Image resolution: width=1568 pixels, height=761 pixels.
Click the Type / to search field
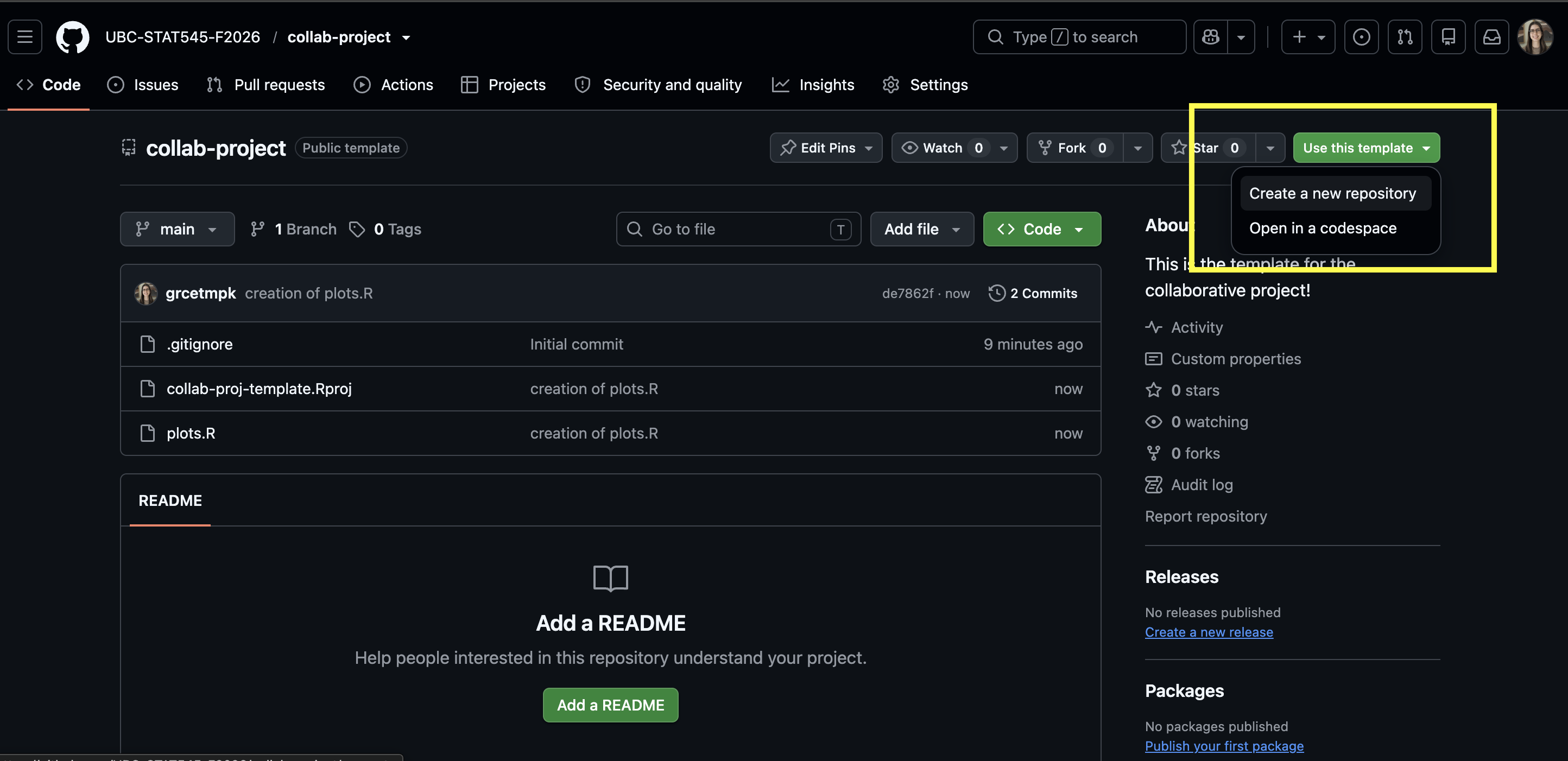pos(1079,37)
